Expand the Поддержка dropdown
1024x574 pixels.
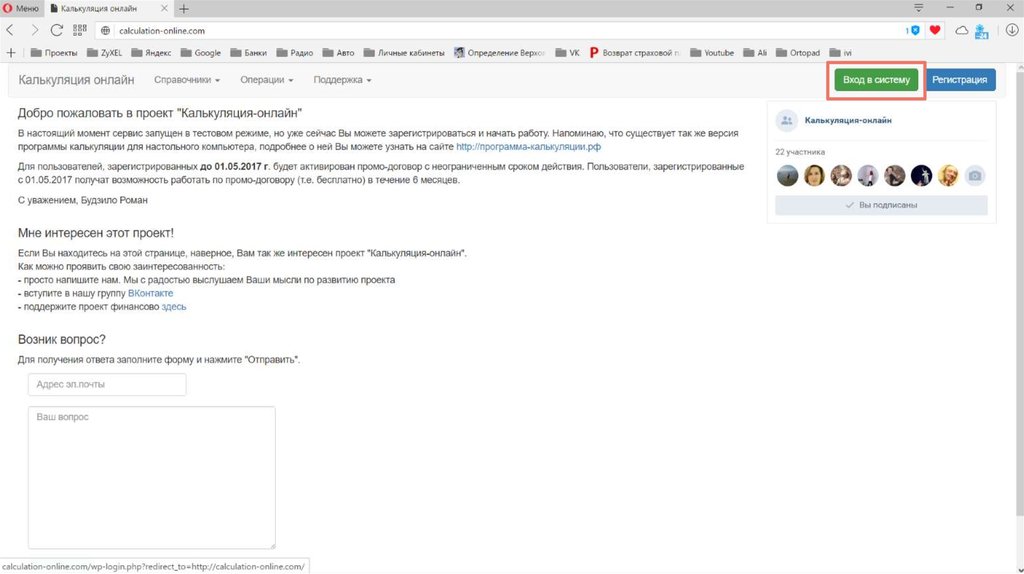(342, 80)
